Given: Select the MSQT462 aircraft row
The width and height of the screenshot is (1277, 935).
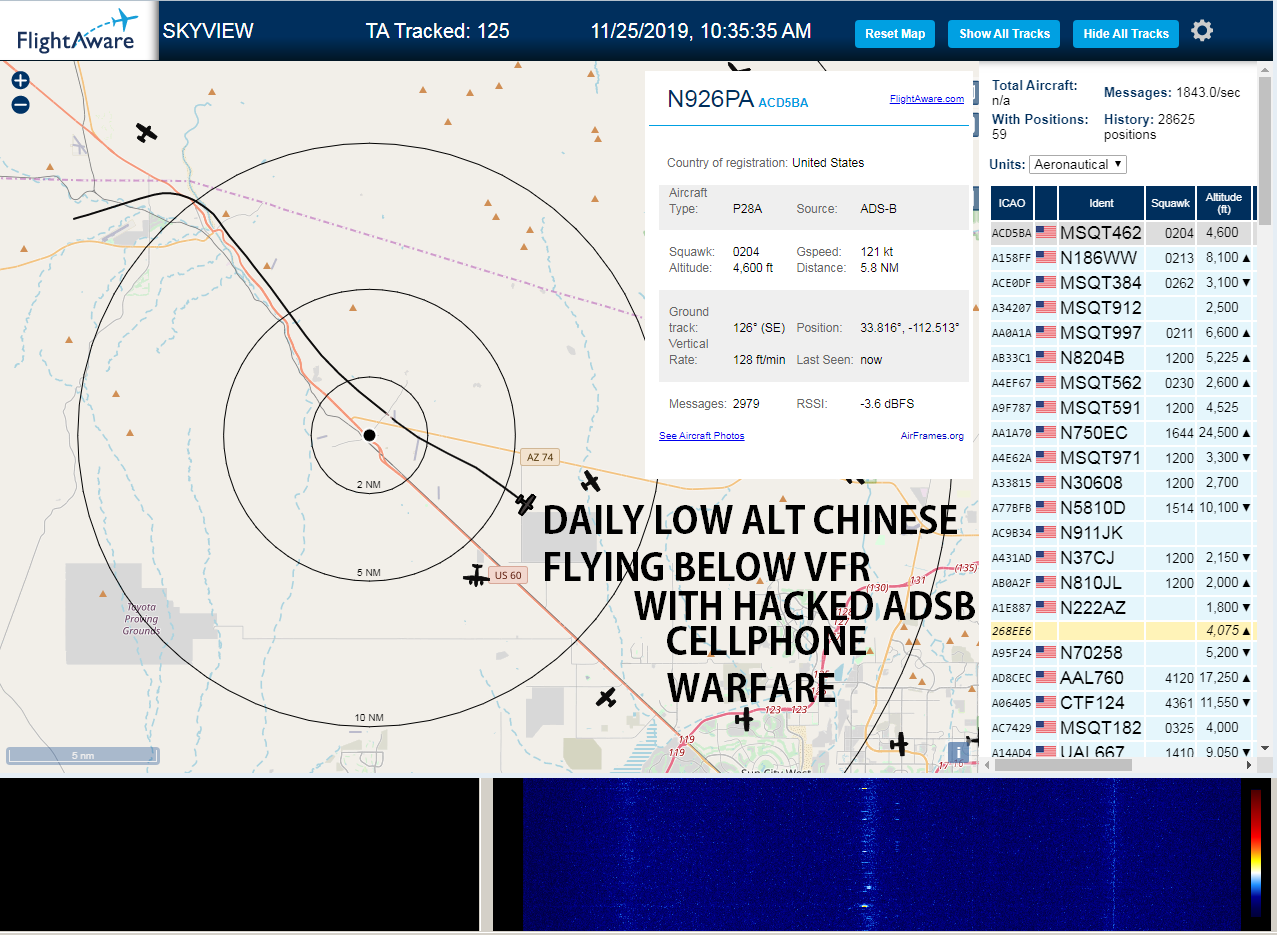Looking at the screenshot, I should [x=1122, y=232].
